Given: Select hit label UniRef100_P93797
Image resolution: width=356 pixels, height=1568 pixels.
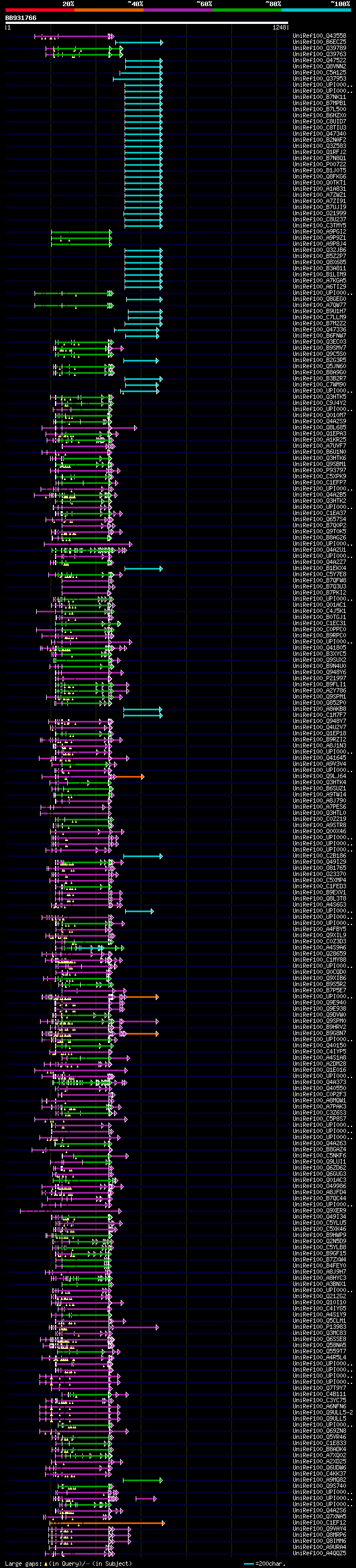Looking at the screenshot, I should [319, 471].
